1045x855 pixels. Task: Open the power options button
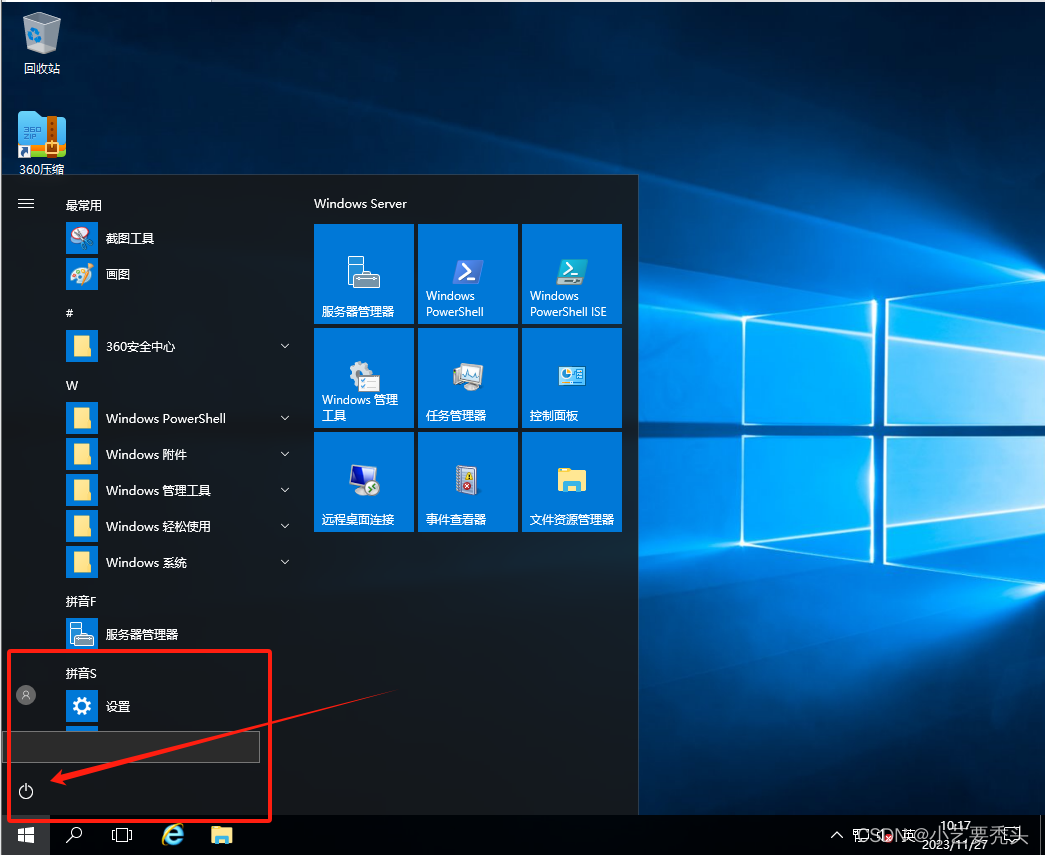(x=26, y=791)
